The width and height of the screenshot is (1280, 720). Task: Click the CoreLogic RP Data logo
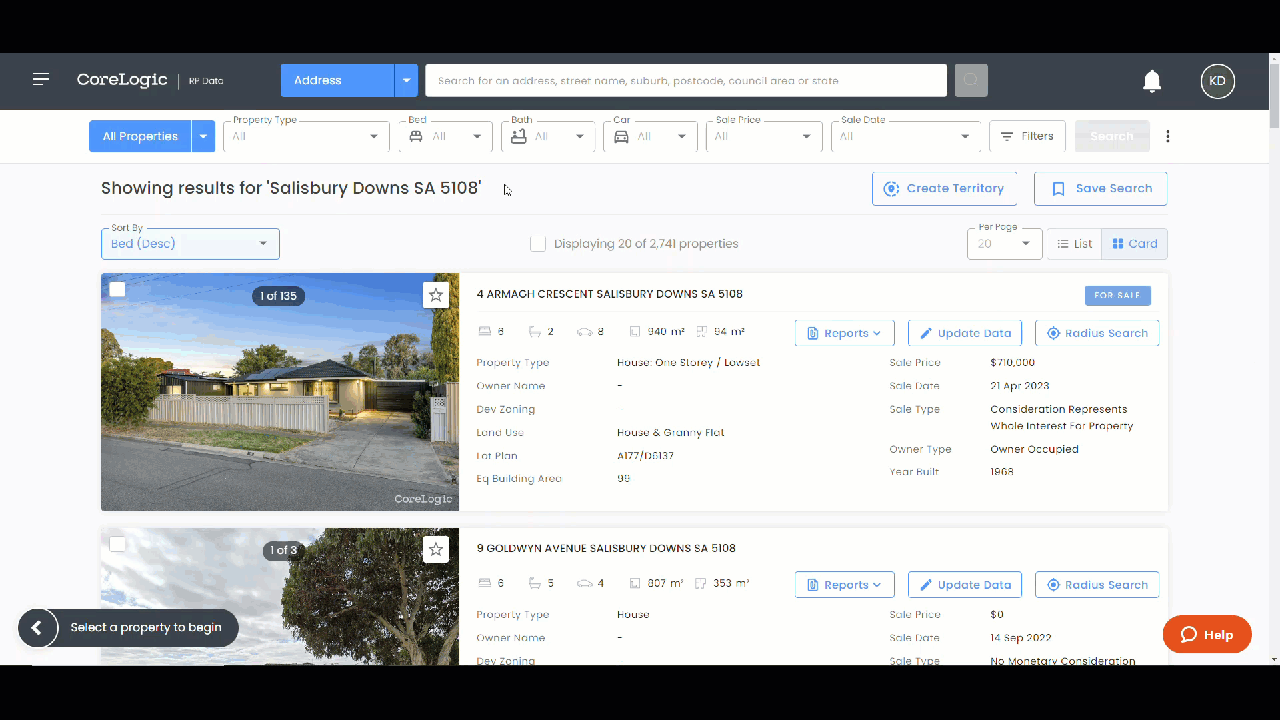click(x=150, y=80)
